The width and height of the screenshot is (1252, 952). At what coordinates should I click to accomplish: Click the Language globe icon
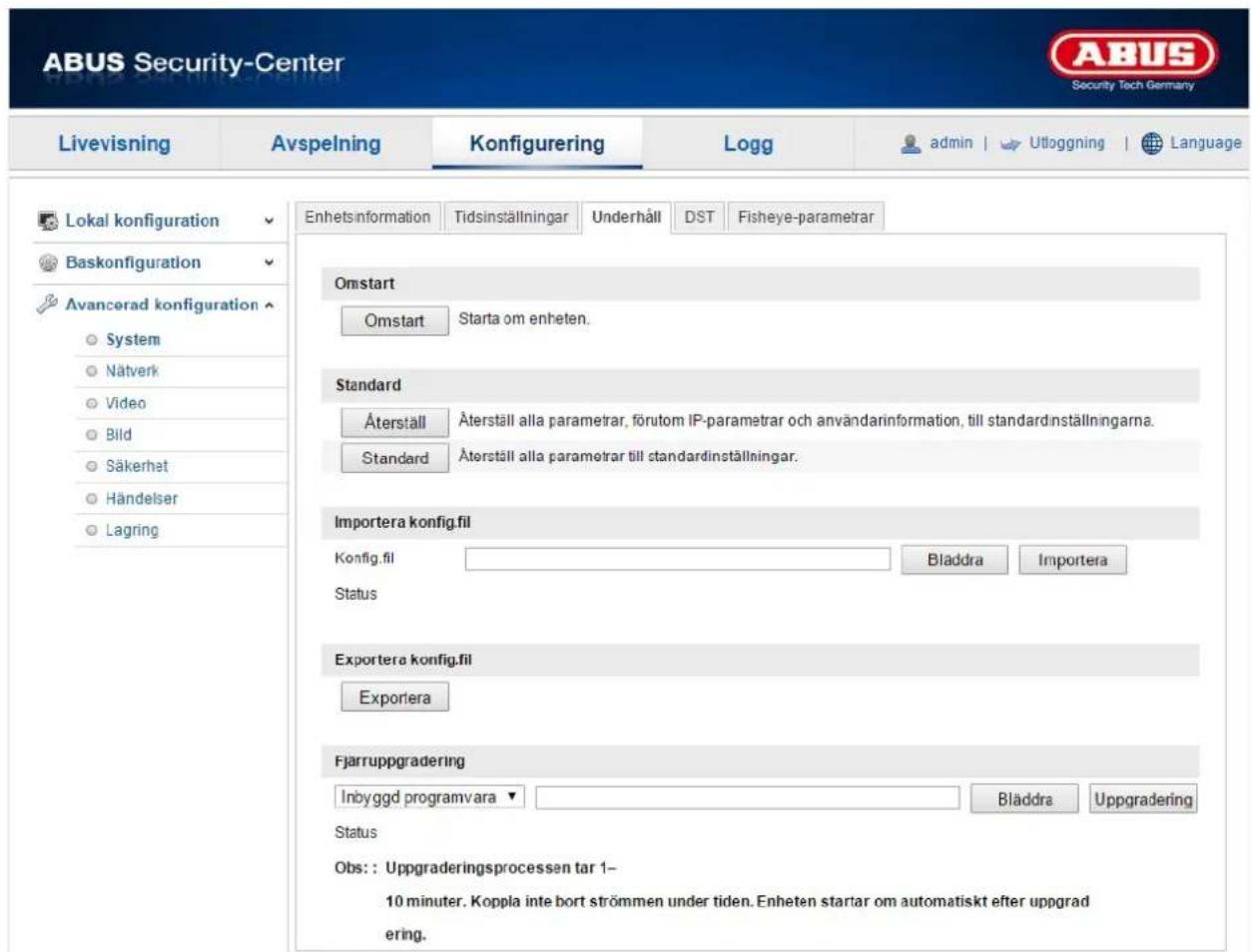click(1152, 144)
